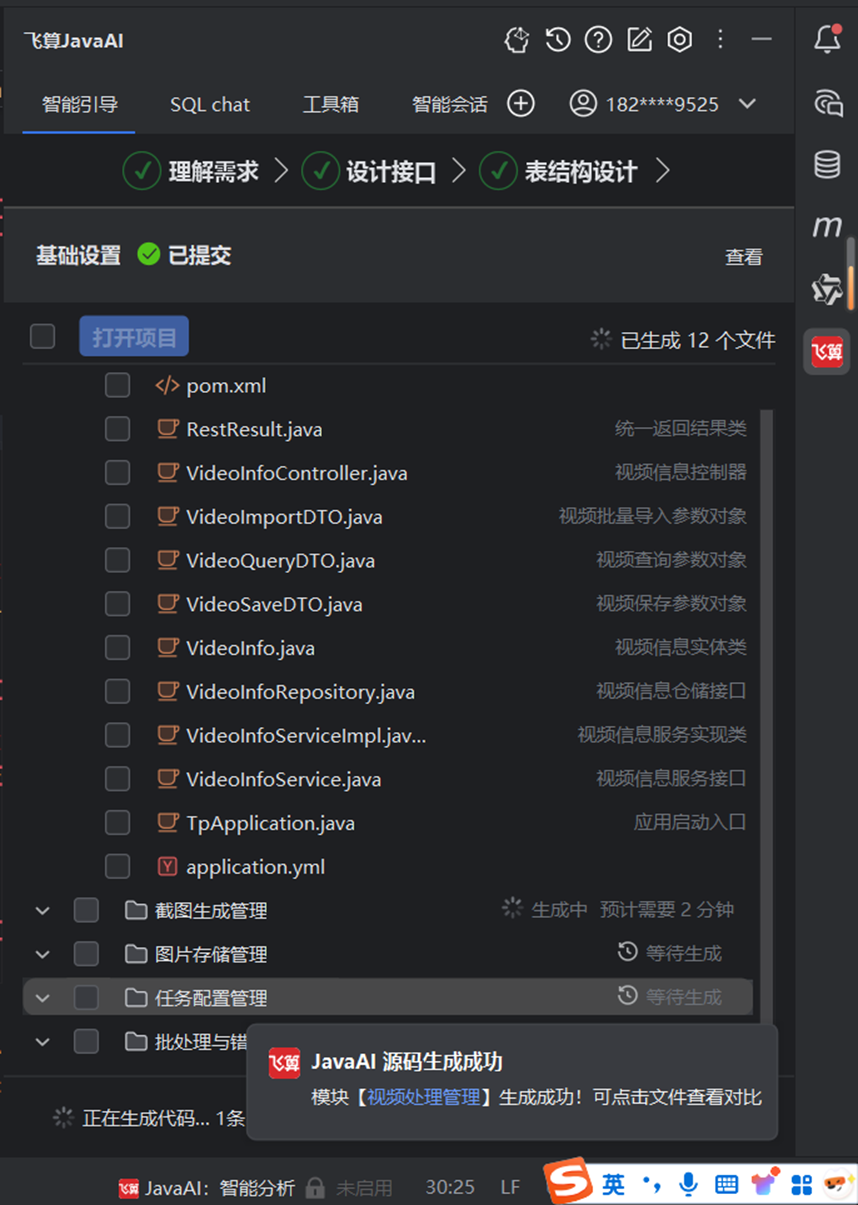The width and height of the screenshot is (858, 1205).
Task: Click the user avatar icon
Action: coord(583,103)
